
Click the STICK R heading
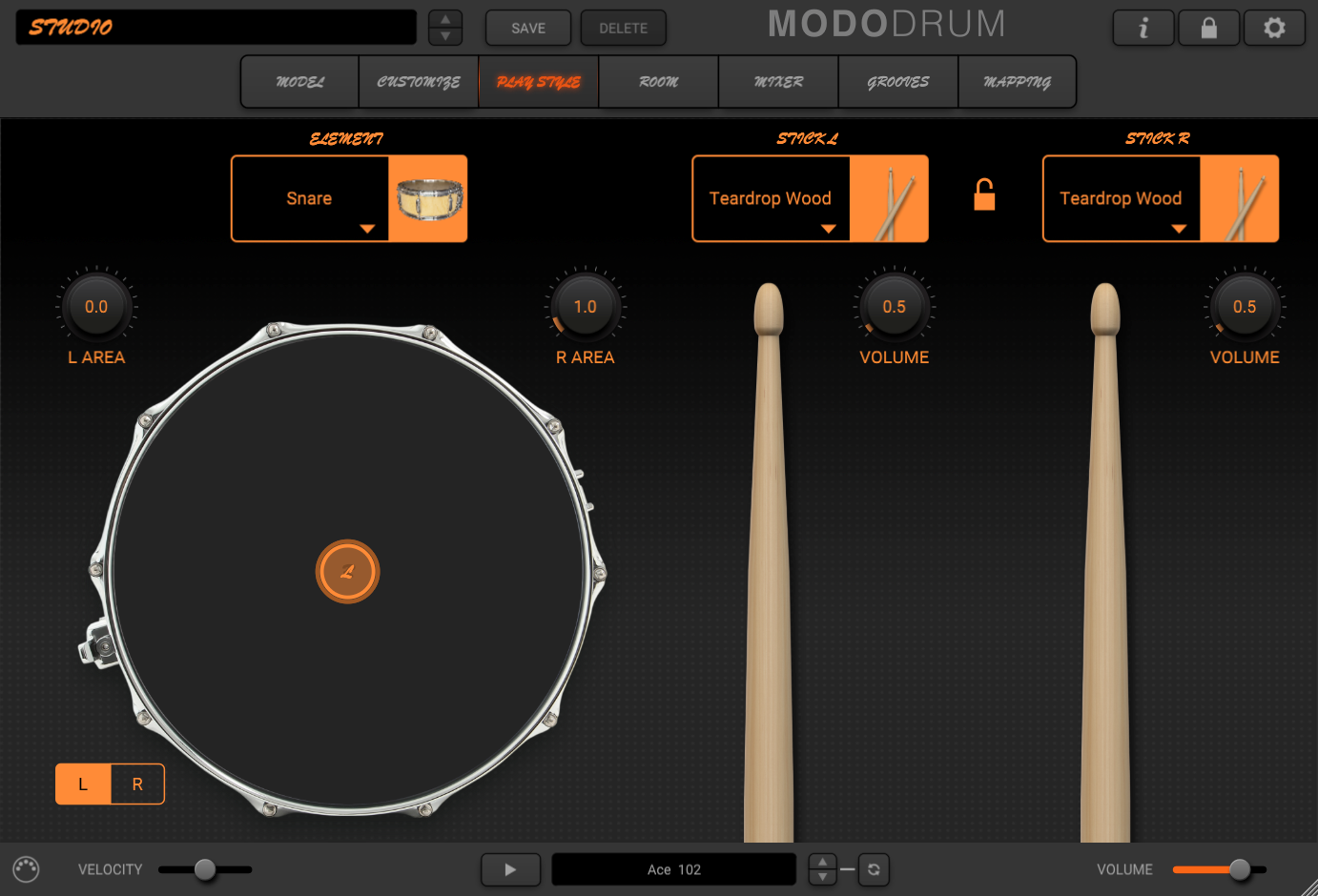click(1158, 139)
